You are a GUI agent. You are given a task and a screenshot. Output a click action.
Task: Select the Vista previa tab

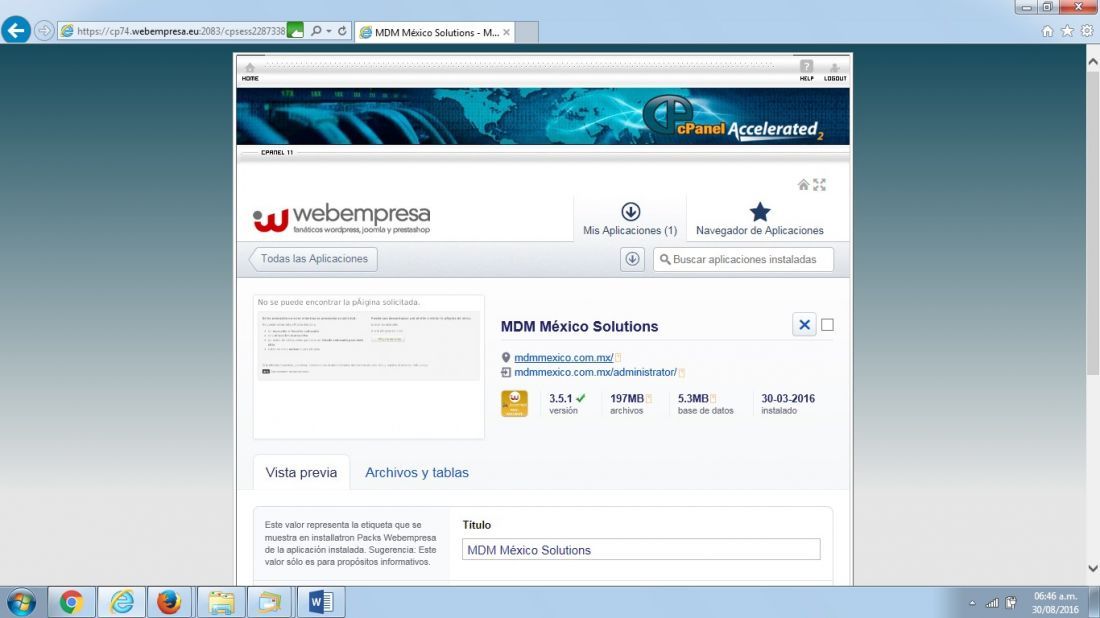pyautogui.click(x=301, y=472)
